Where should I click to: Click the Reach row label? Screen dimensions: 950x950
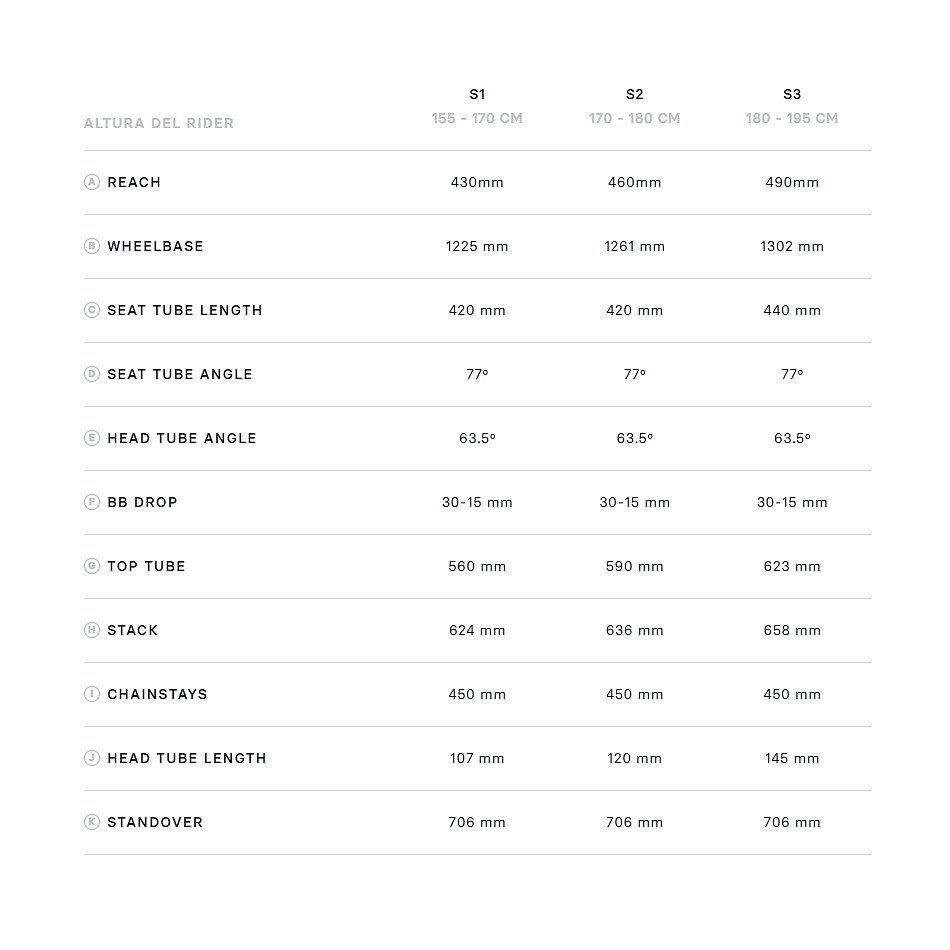point(134,182)
